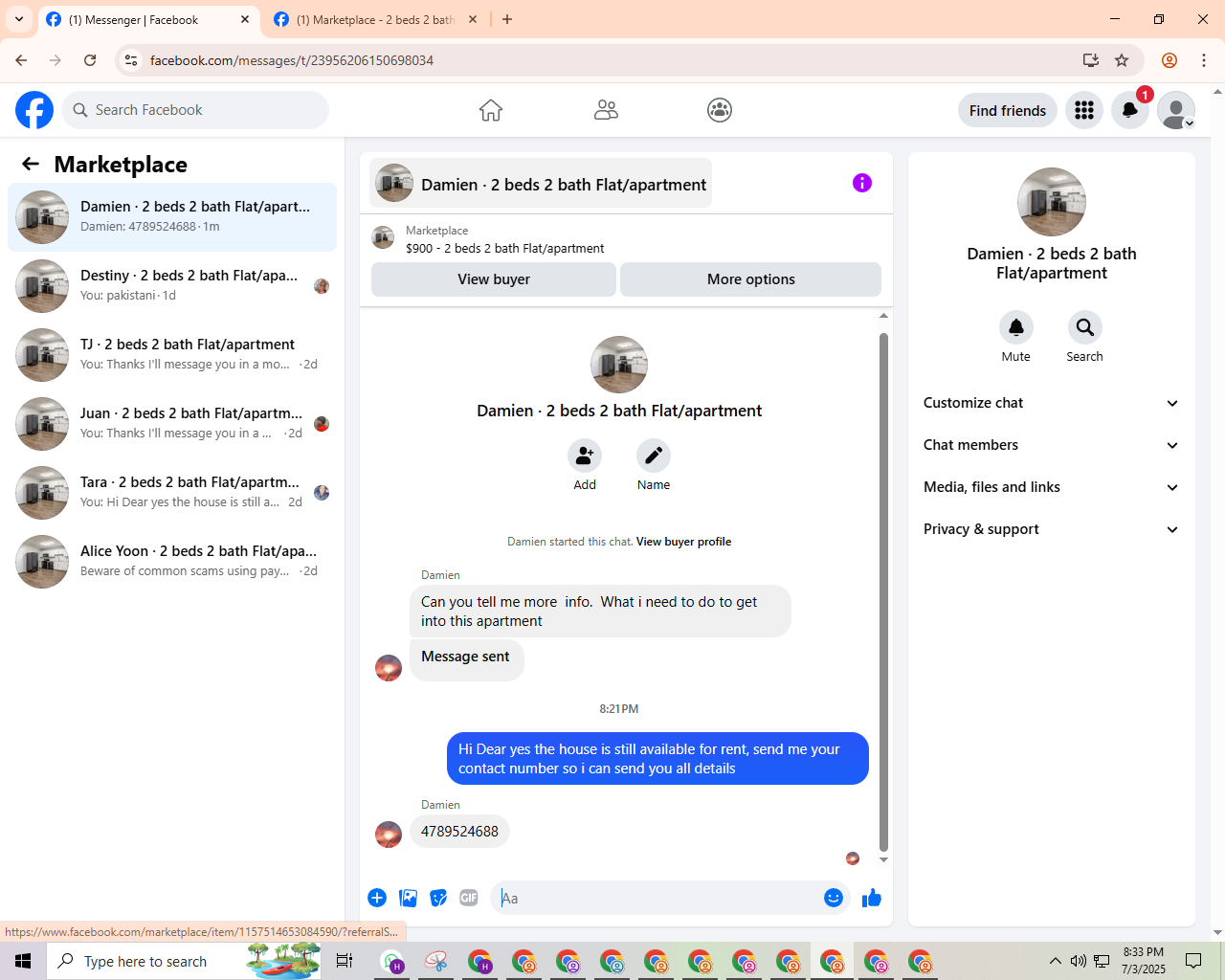Attach a photo using image icon
This screenshot has height=980, width=1225.
pos(409,898)
